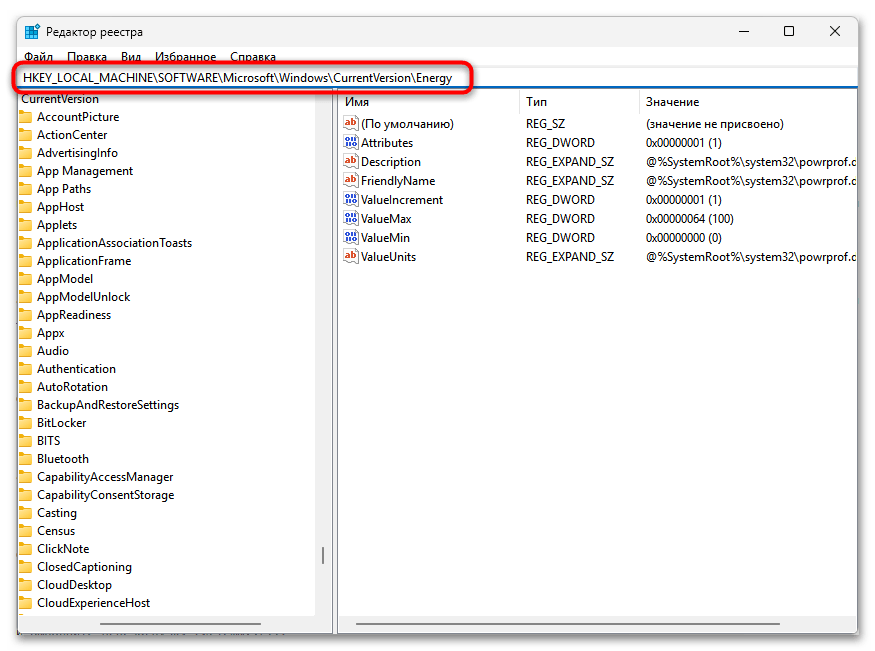875x651 pixels.
Task: Sort values by the Тип column header
Action: [579, 102]
